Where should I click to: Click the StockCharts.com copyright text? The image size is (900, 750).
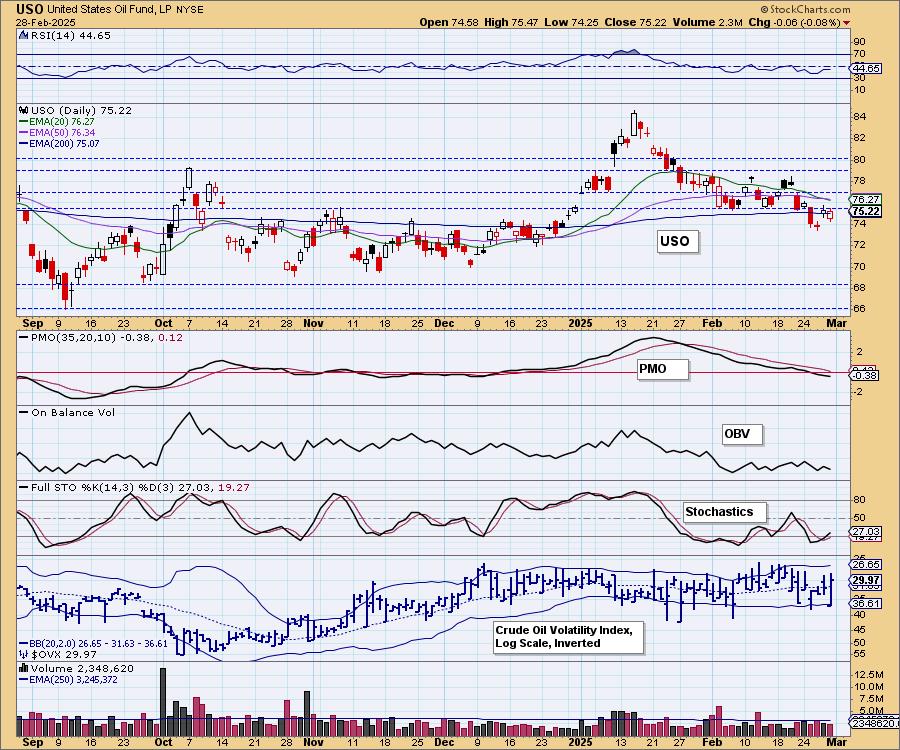click(805, 9)
